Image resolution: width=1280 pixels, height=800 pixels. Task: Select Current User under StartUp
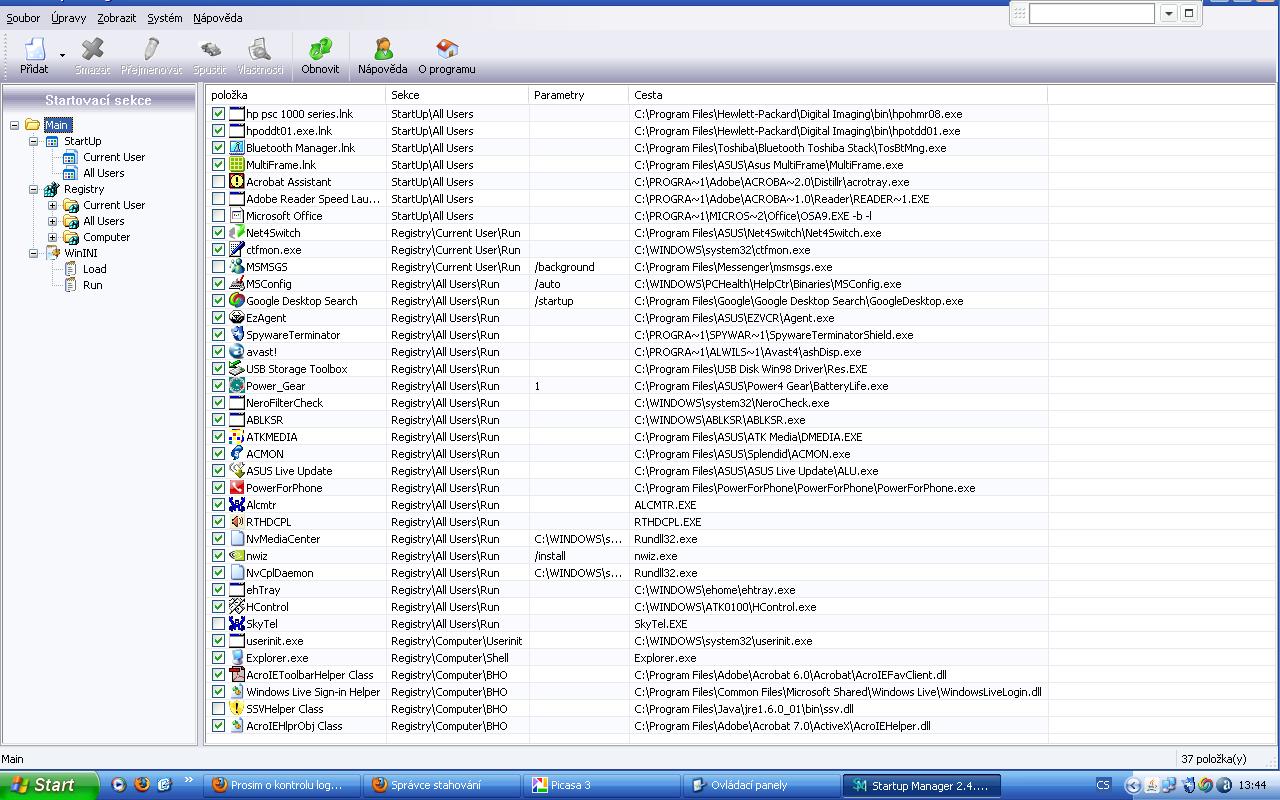[x=114, y=157]
